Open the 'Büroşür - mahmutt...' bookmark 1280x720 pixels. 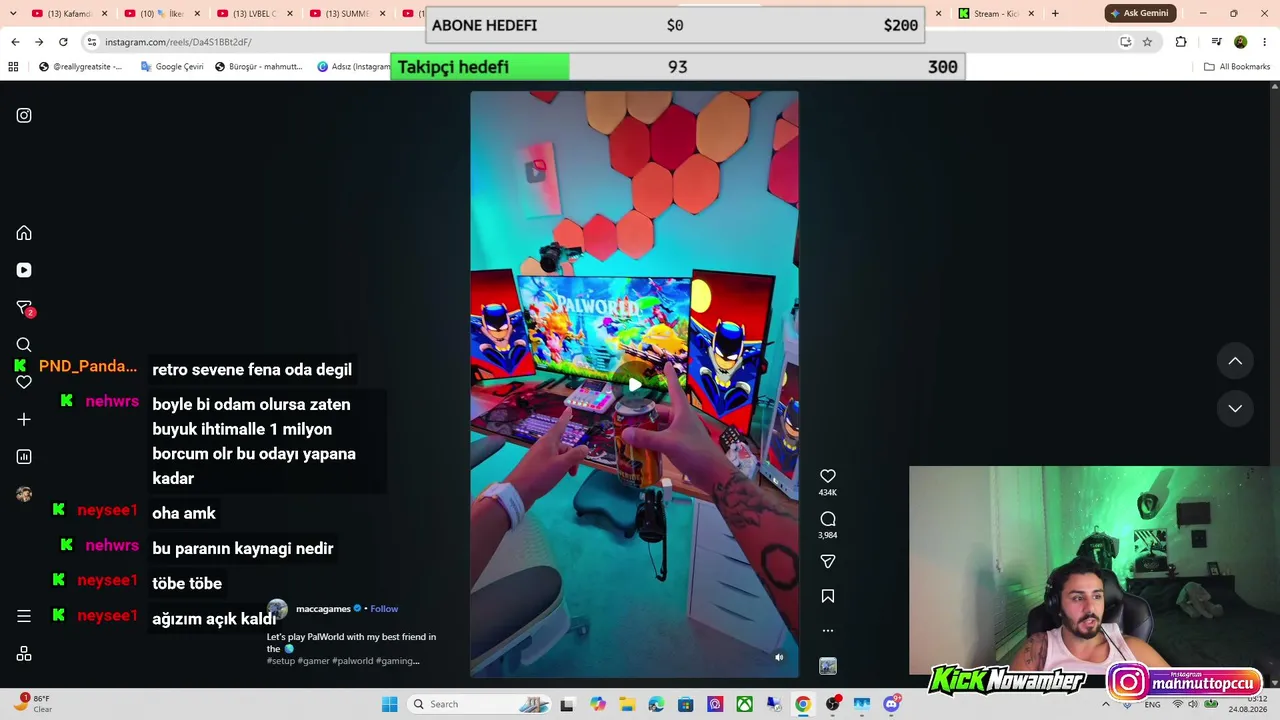(x=258, y=67)
